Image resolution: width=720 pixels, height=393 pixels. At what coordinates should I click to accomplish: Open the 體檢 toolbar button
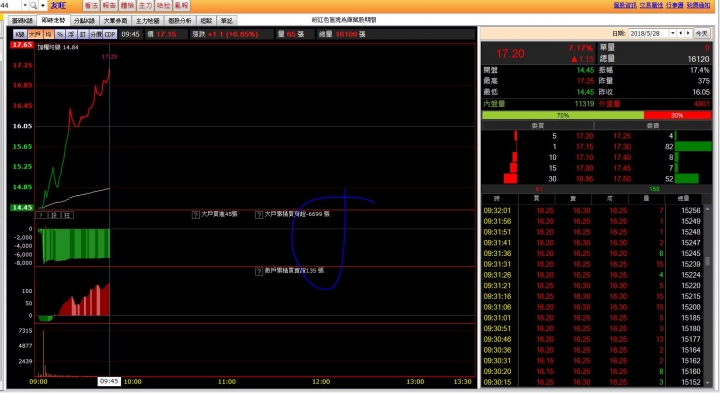[x=127, y=6]
